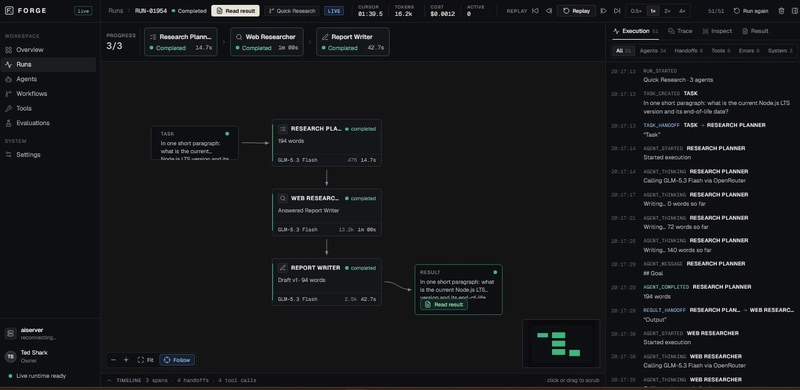The width and height of the screenshot is (800, 390).
Task: Click the Web Researcher node search icon
Action: pyautogui.click(x=283, y=198)
